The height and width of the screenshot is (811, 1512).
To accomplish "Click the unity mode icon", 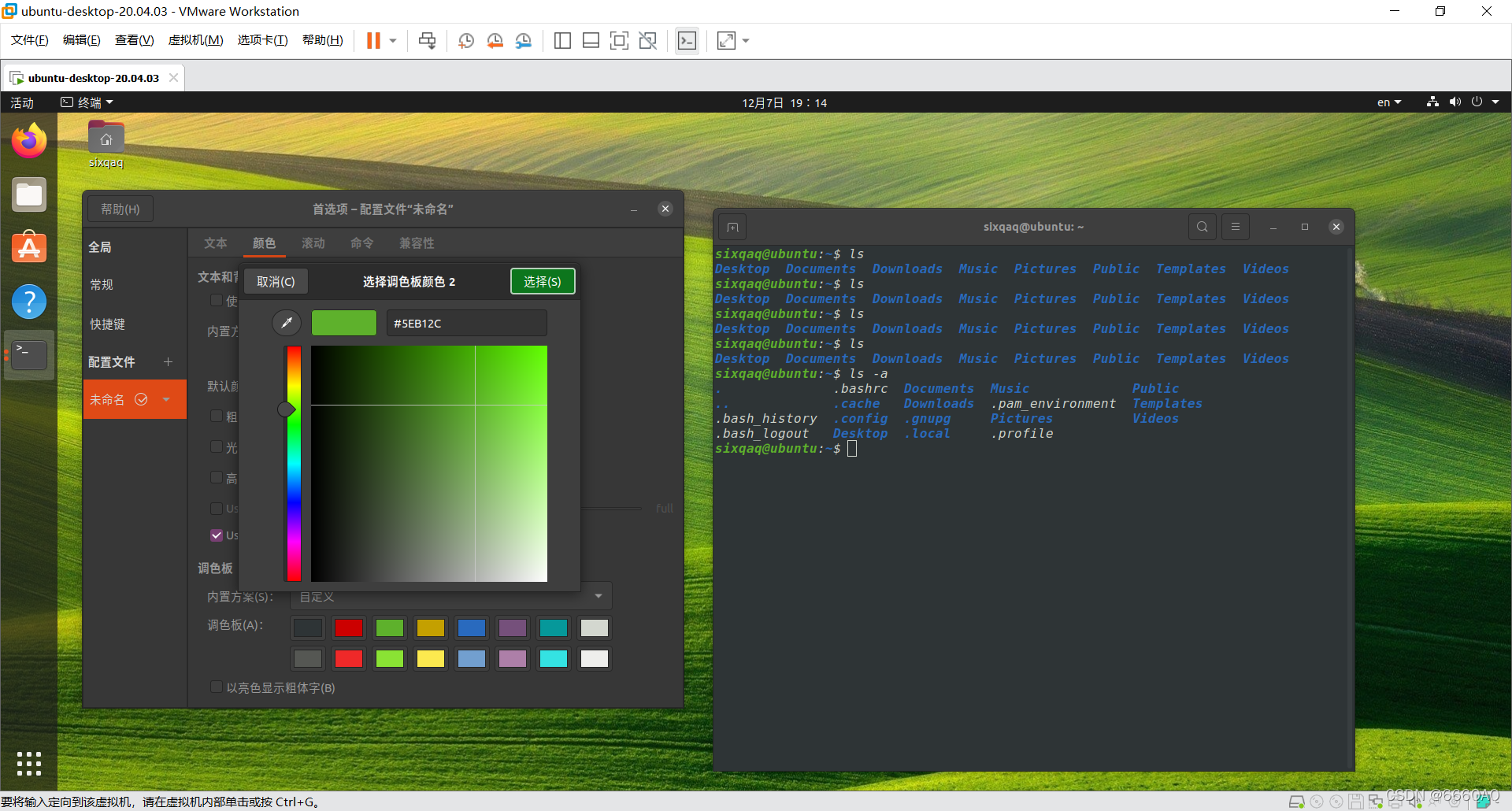I will tap(647, 41).
